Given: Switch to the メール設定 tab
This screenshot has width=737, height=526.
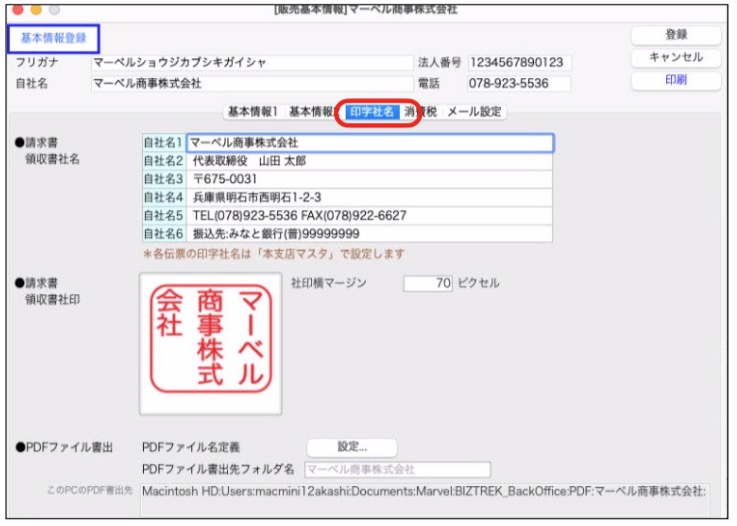Looking at the screenshot, I should coord(474,112).
